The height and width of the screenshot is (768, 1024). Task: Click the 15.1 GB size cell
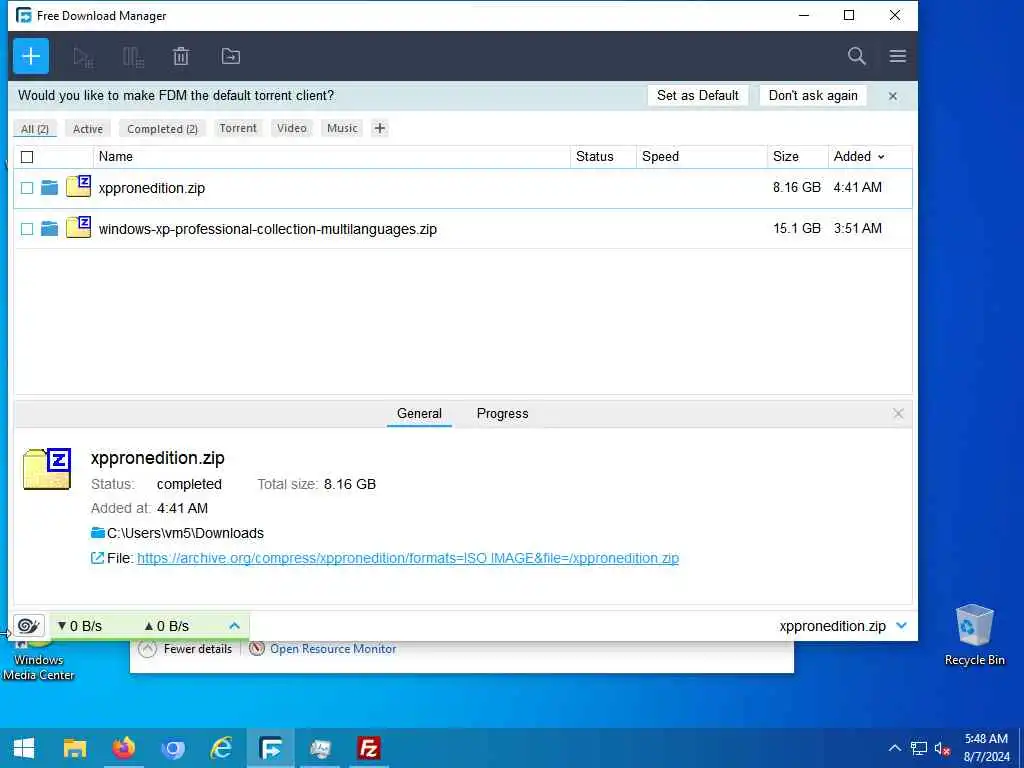tap(797, 229)
